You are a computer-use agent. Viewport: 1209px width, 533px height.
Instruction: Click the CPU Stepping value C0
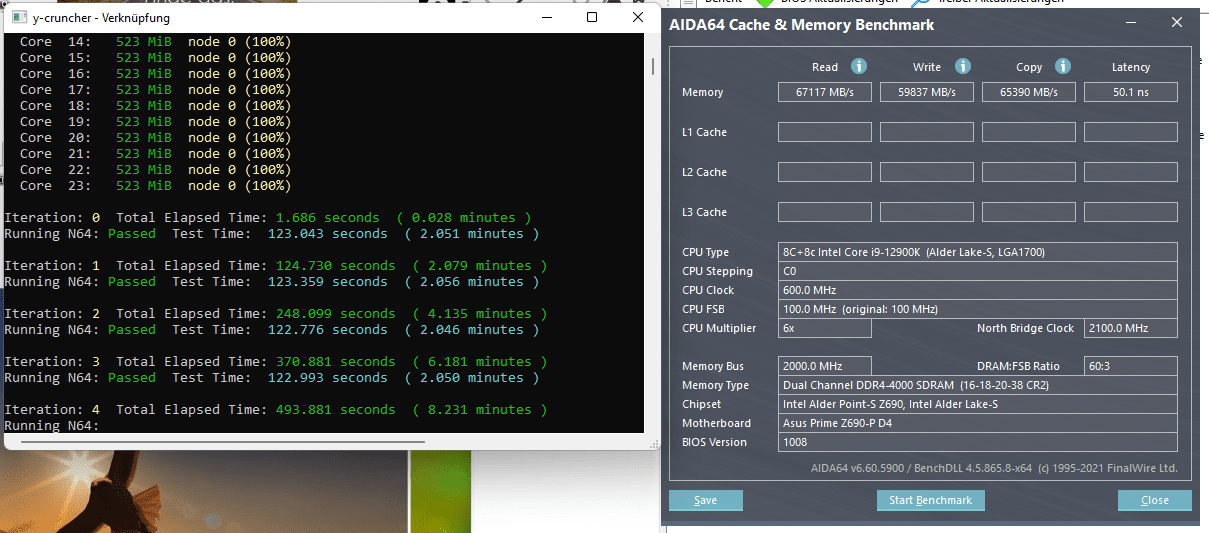[x=978, y=271]
